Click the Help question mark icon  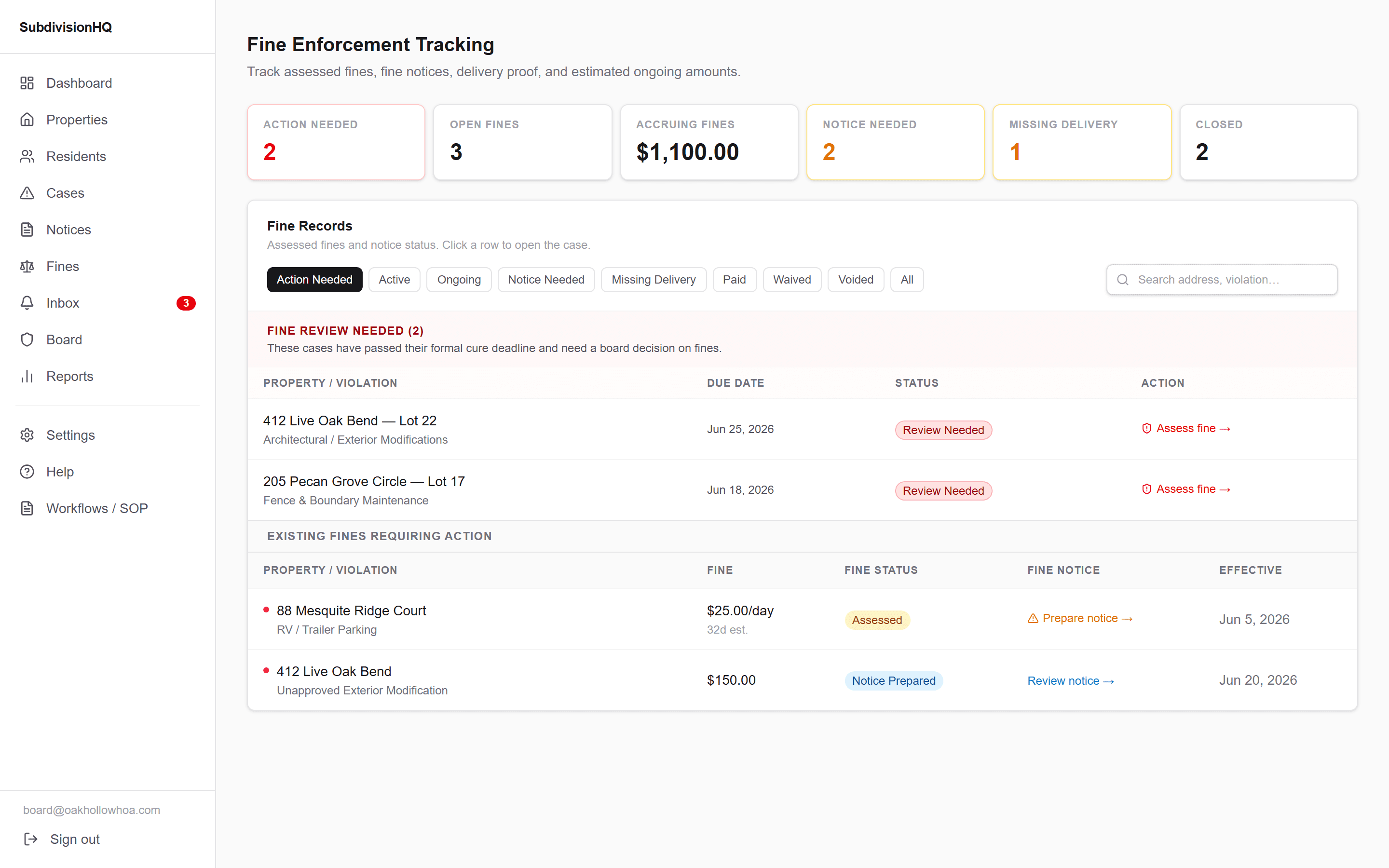[27, 472]
